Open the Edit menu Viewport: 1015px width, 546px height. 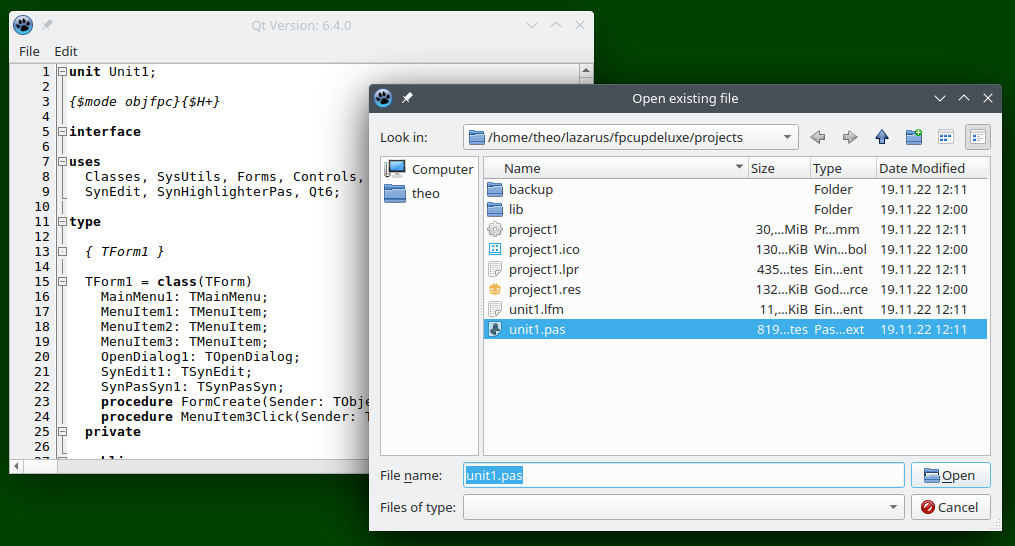tap(66, 51)
